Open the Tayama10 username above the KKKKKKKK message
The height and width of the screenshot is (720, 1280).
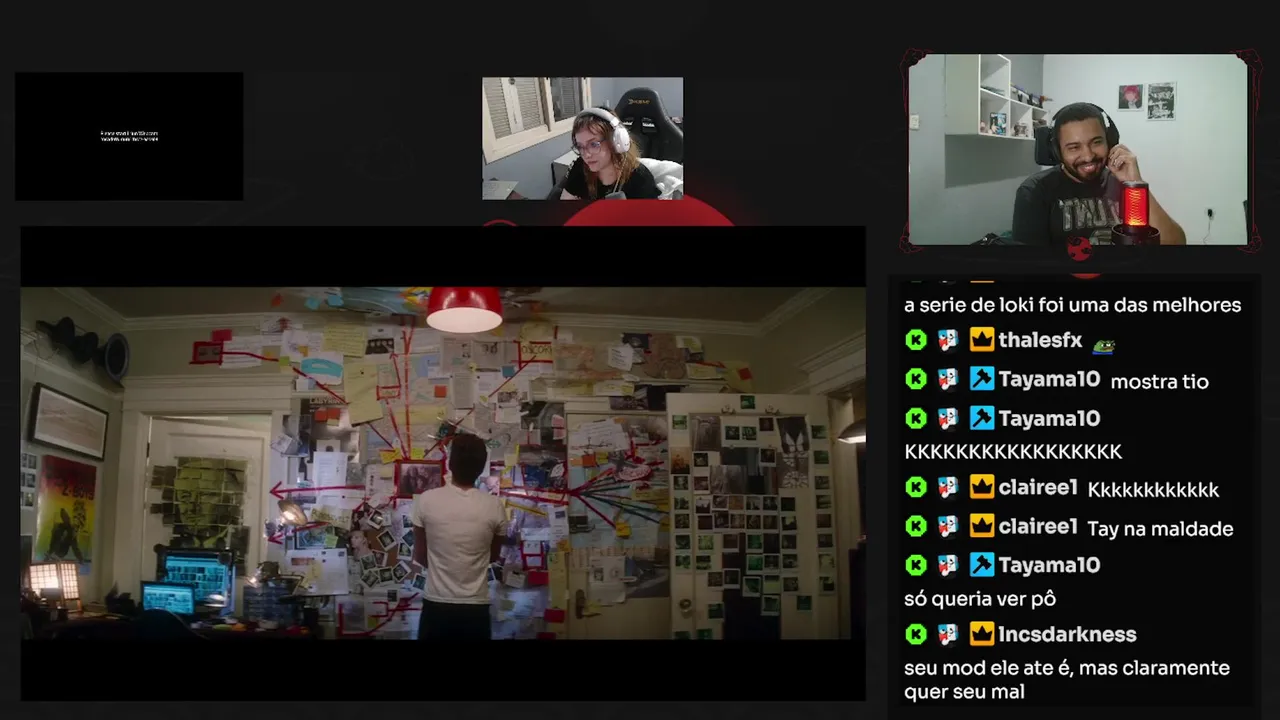[1049, 418]
